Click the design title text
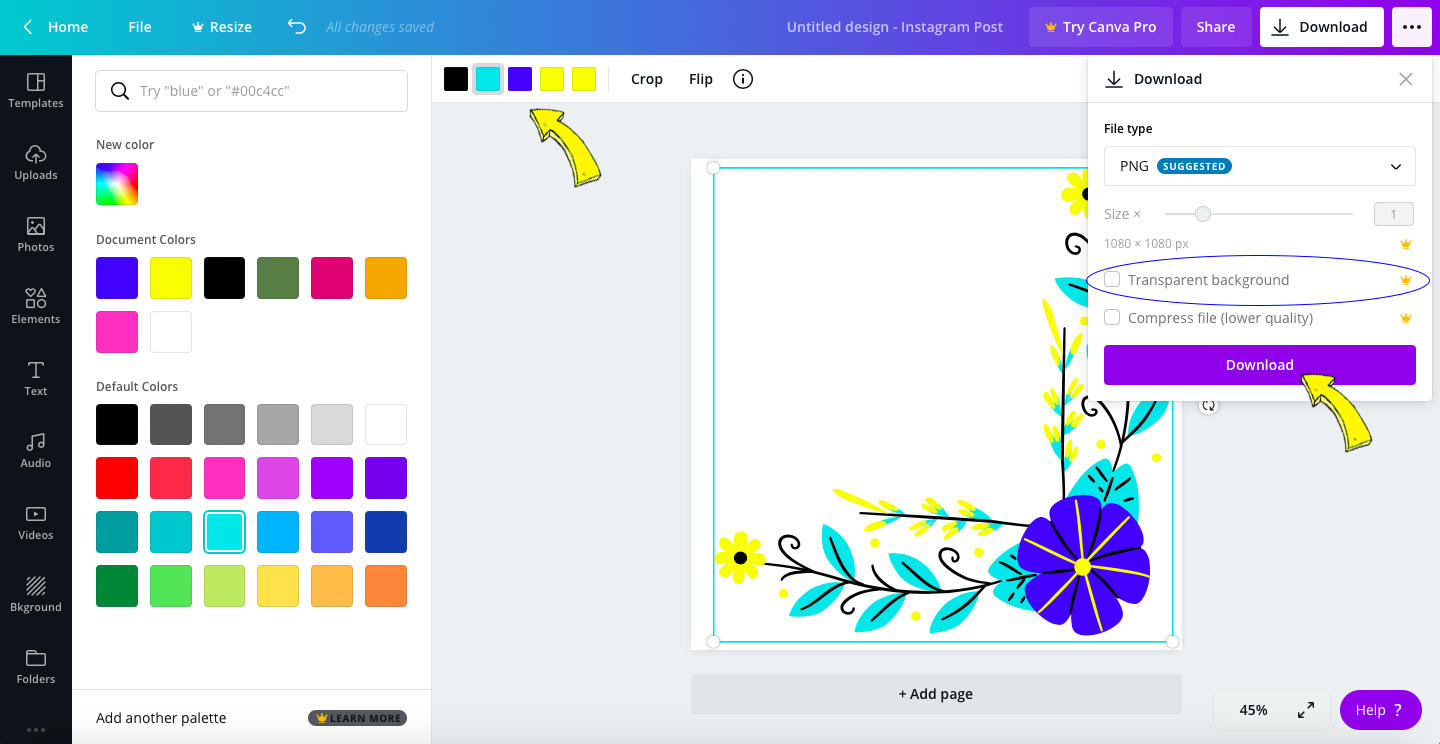The image size is (1440, 744). tap(895, 27)
